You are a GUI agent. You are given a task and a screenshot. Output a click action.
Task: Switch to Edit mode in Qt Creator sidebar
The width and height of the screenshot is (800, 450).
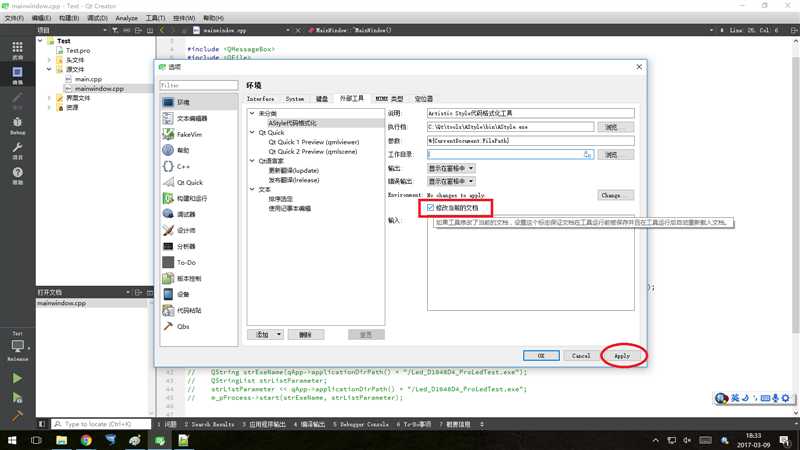(17, 75)
